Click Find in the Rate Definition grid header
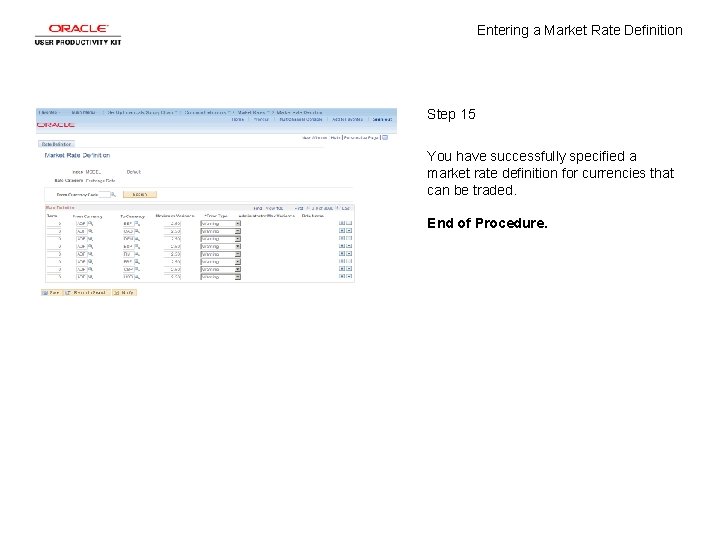This screenshot has width=720, height=540. coord(258,208)
